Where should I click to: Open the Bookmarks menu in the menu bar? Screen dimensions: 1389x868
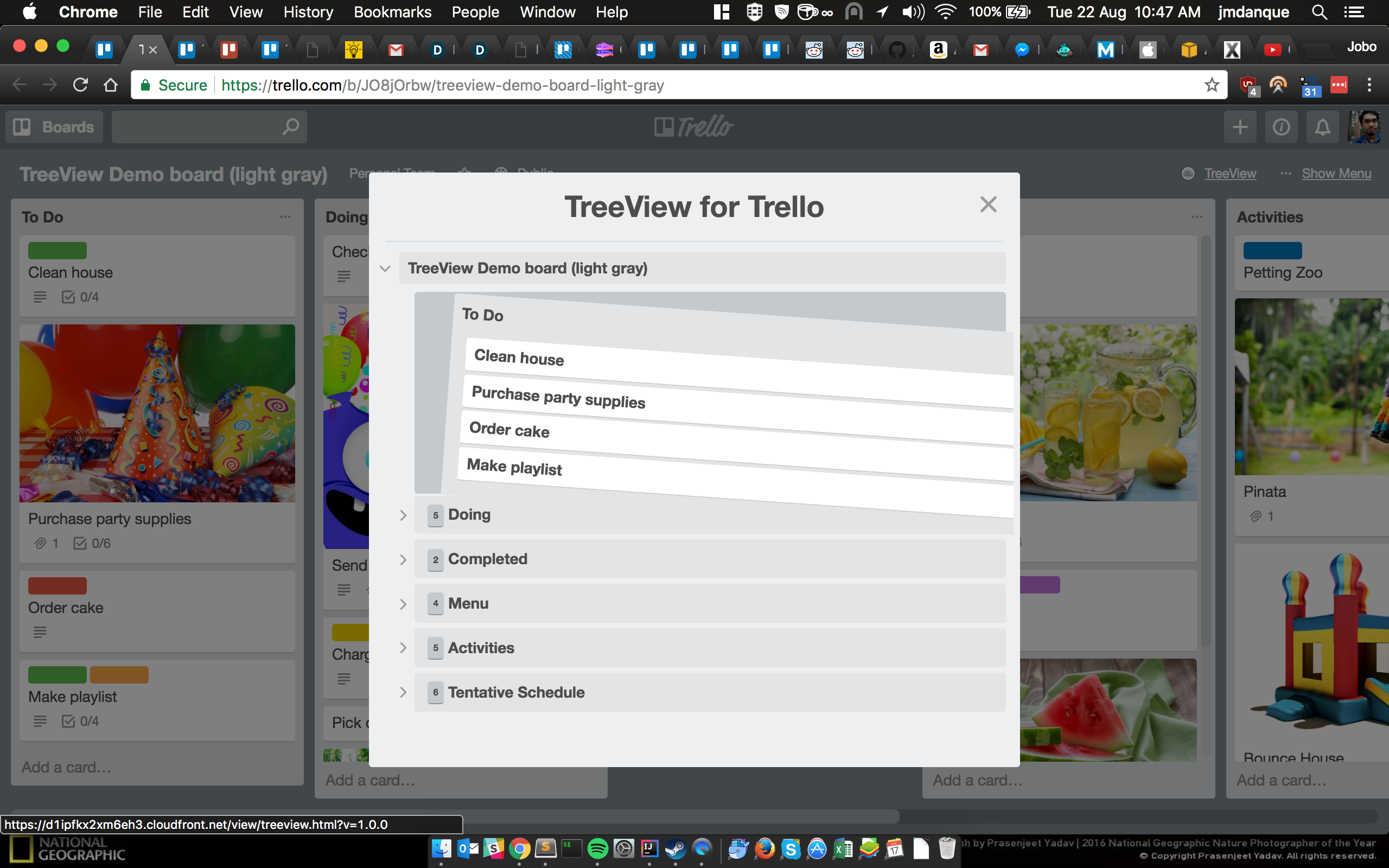click(392, 12)
